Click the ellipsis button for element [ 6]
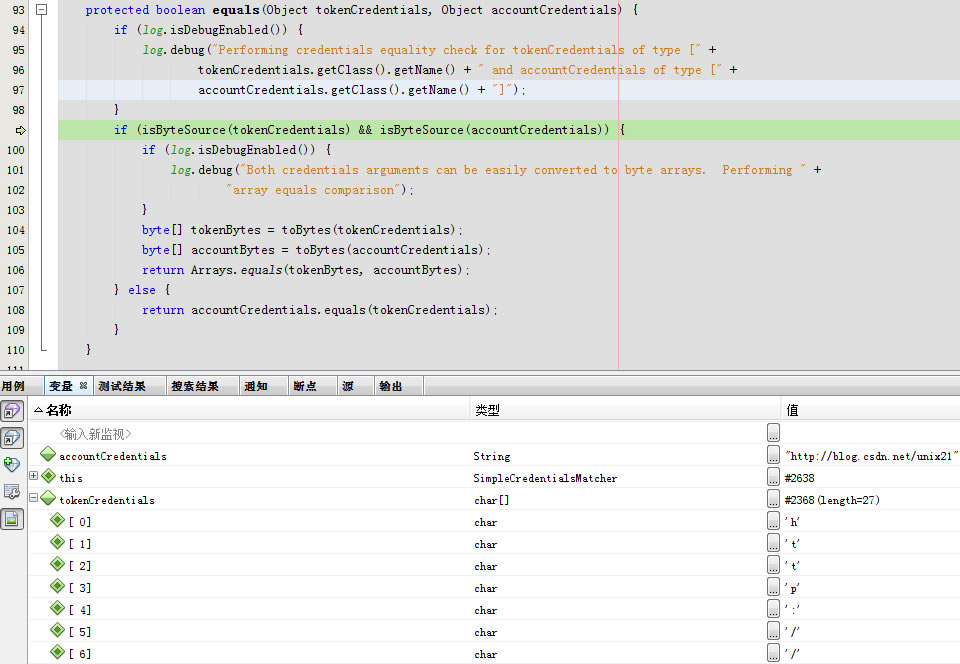This screenshot has width=960, height=664. pos(773,652)
